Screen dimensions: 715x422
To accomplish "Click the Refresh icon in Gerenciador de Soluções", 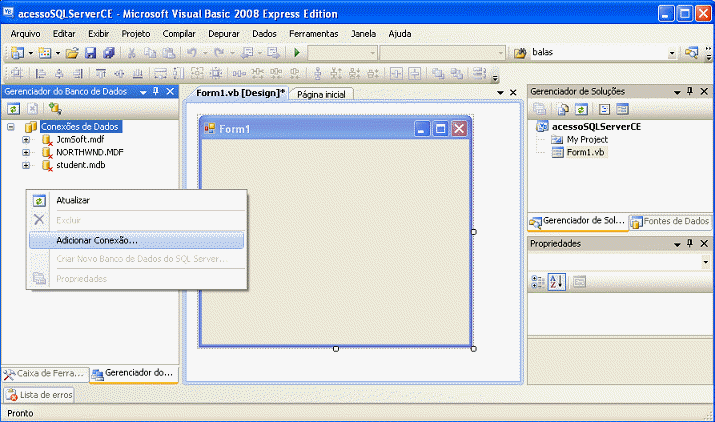I will tap(581, 109).
